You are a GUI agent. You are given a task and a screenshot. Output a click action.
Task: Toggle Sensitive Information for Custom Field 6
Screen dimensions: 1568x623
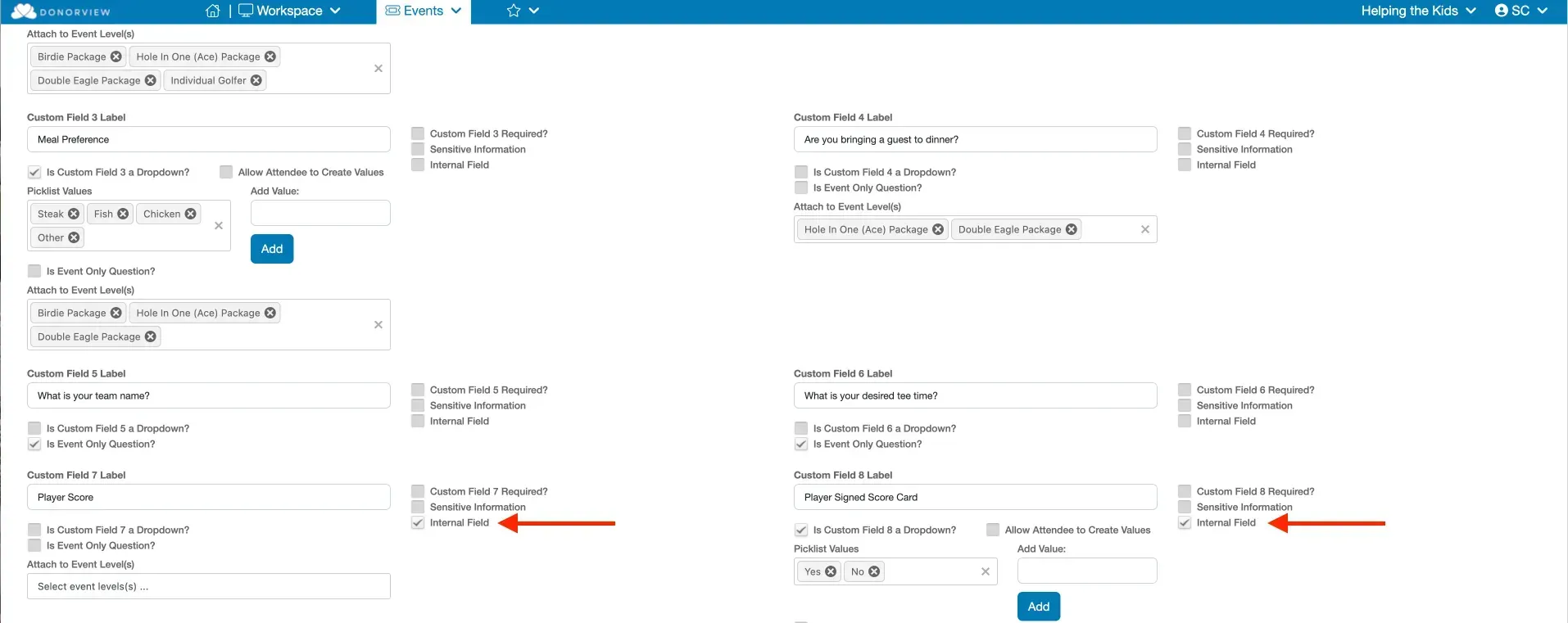pyautogui.click(x=1185, y=405)
